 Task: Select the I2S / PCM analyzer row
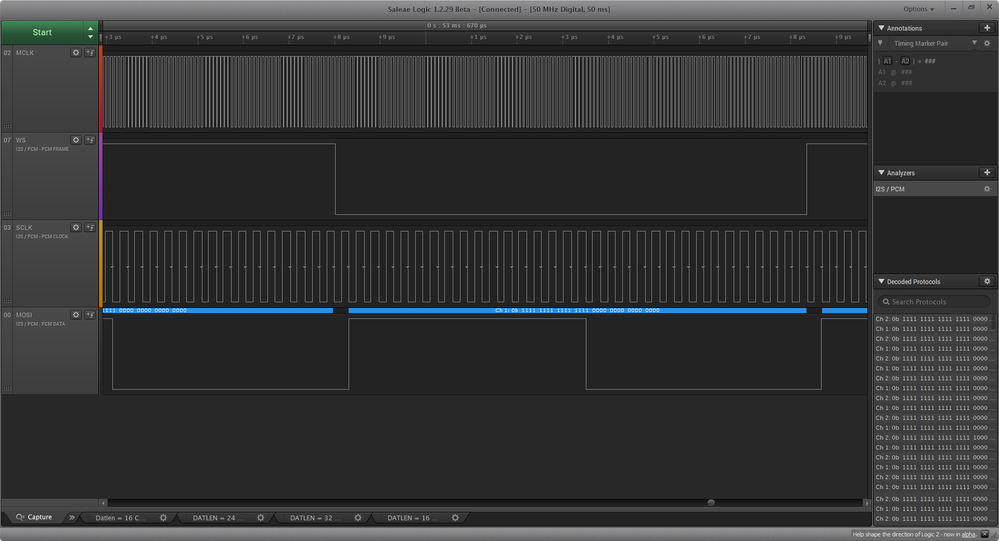tap(934, 189)
